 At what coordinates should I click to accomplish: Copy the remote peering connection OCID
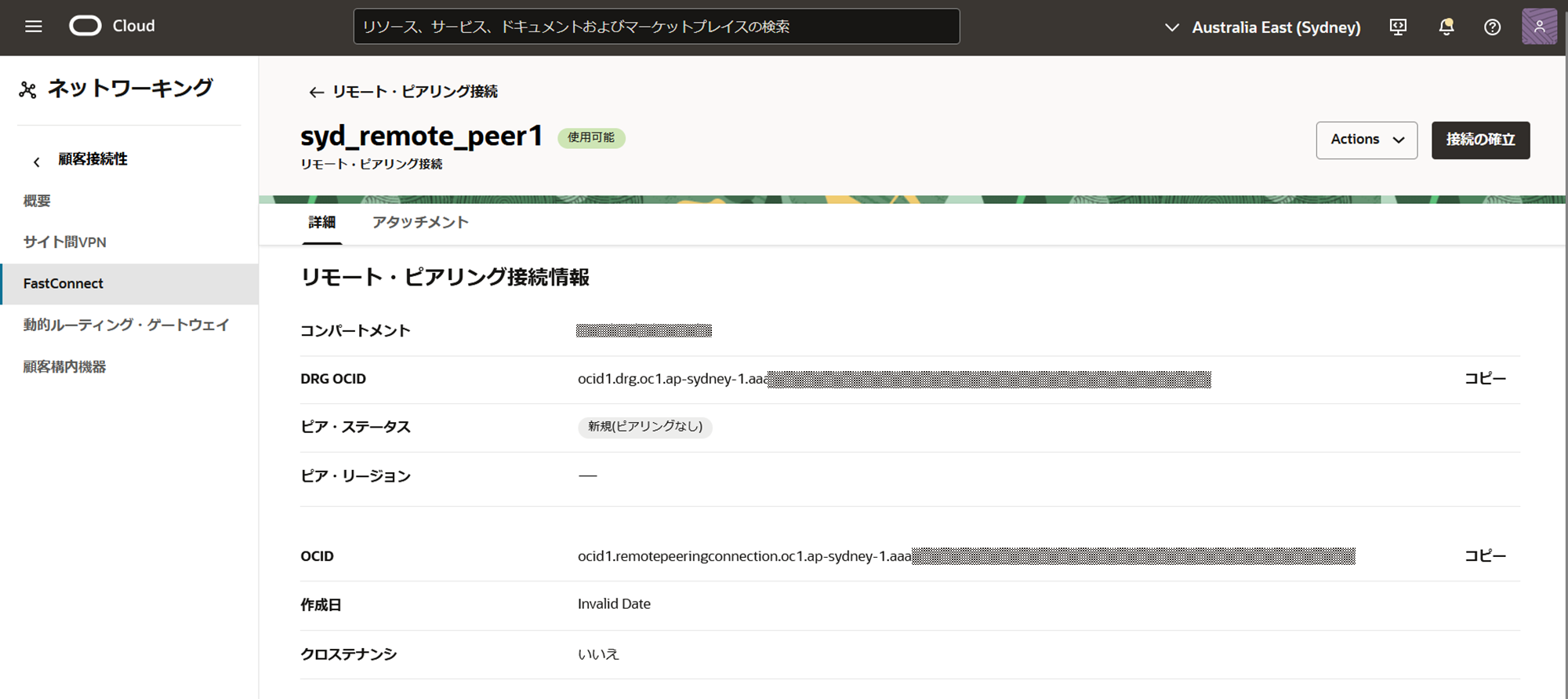[1485, 556]
